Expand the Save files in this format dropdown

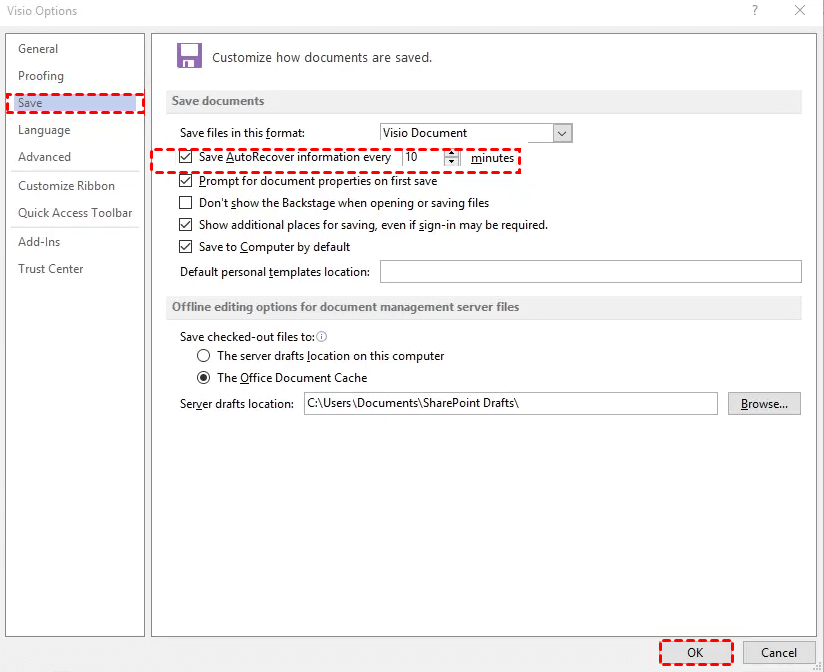click(562, 133)
